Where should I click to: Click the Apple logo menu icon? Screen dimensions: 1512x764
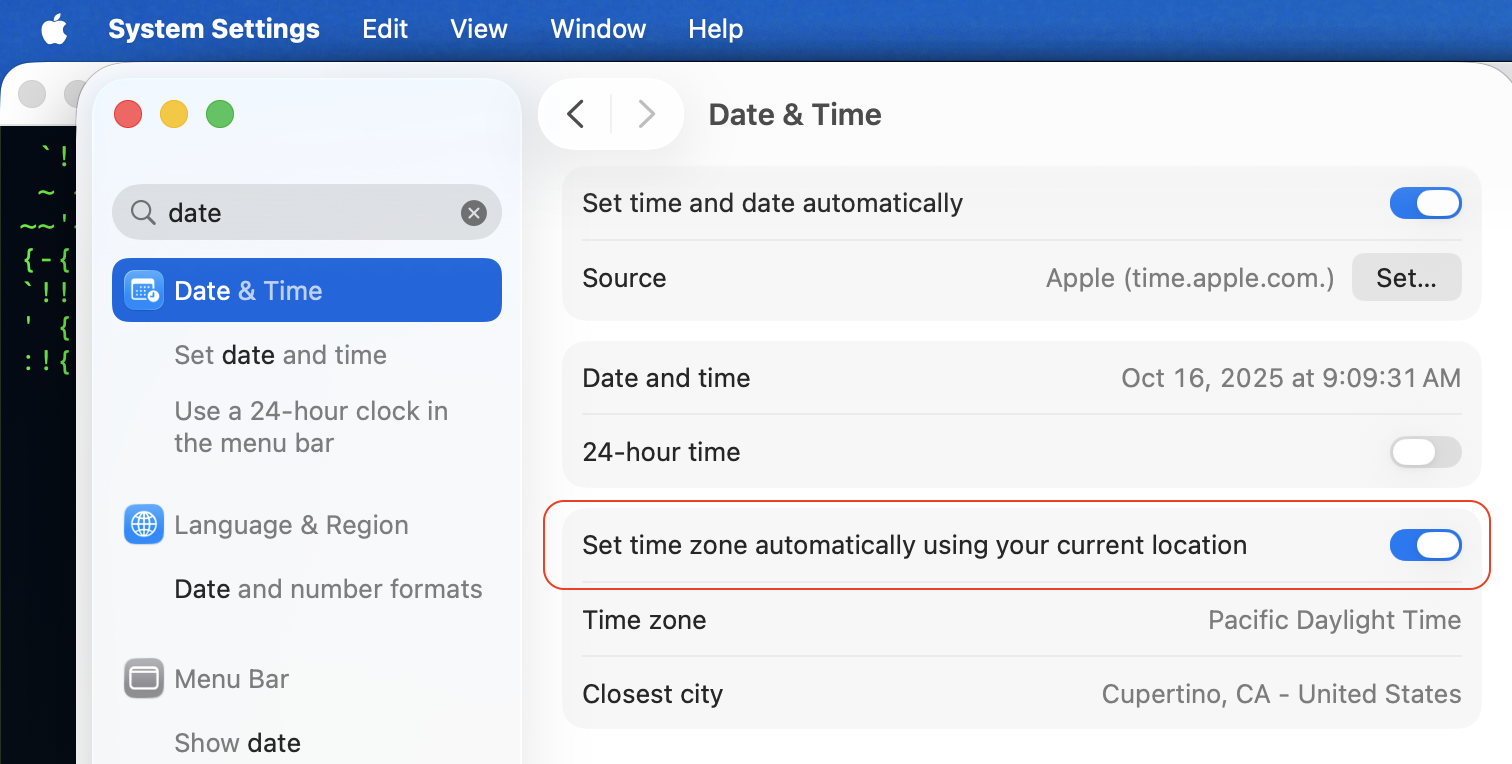(x=54, y=29)
